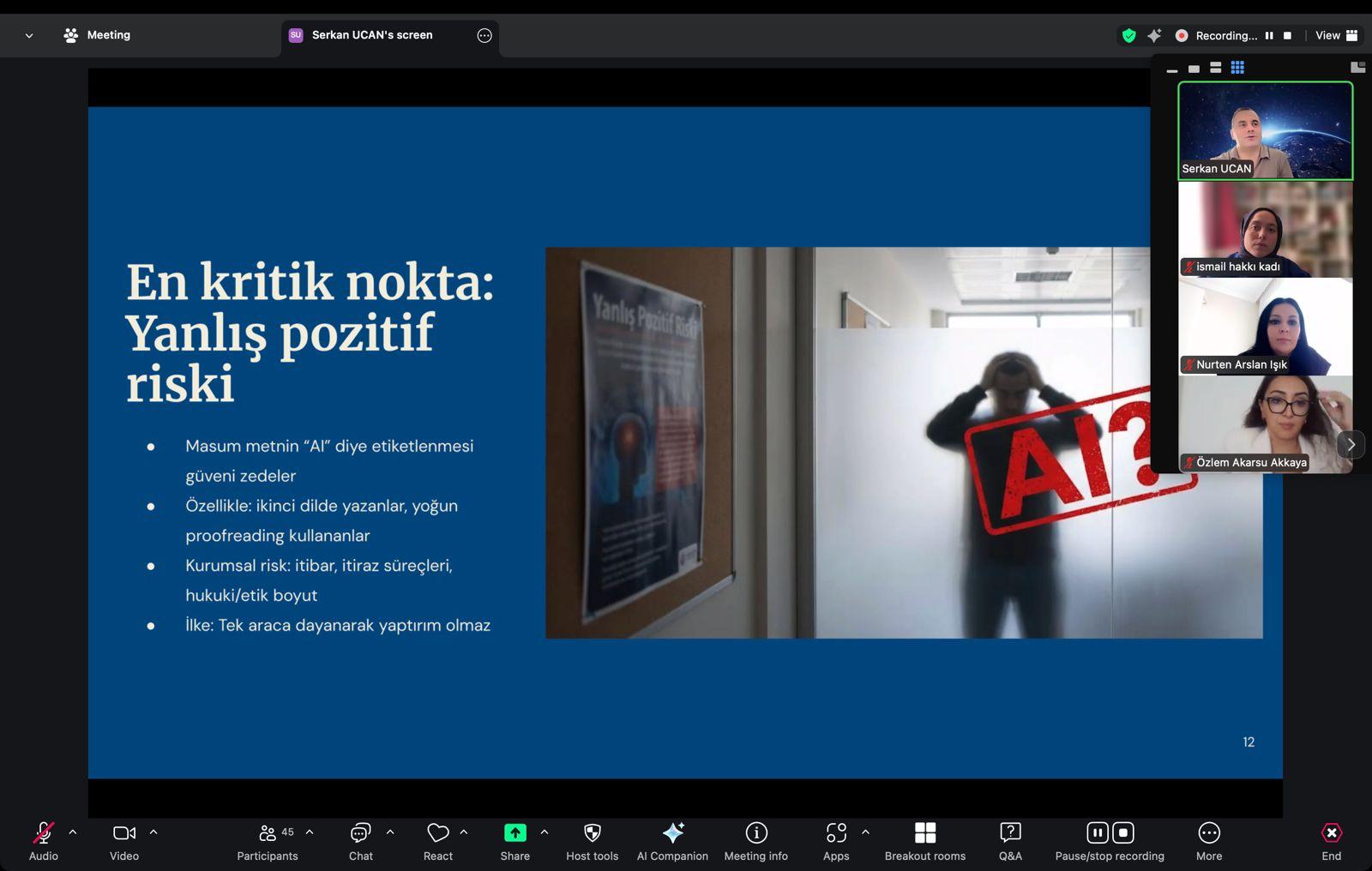This screenshot has height=871, width=1372.
Task: Open the Q&A panel
Action: click(1010, 833)
